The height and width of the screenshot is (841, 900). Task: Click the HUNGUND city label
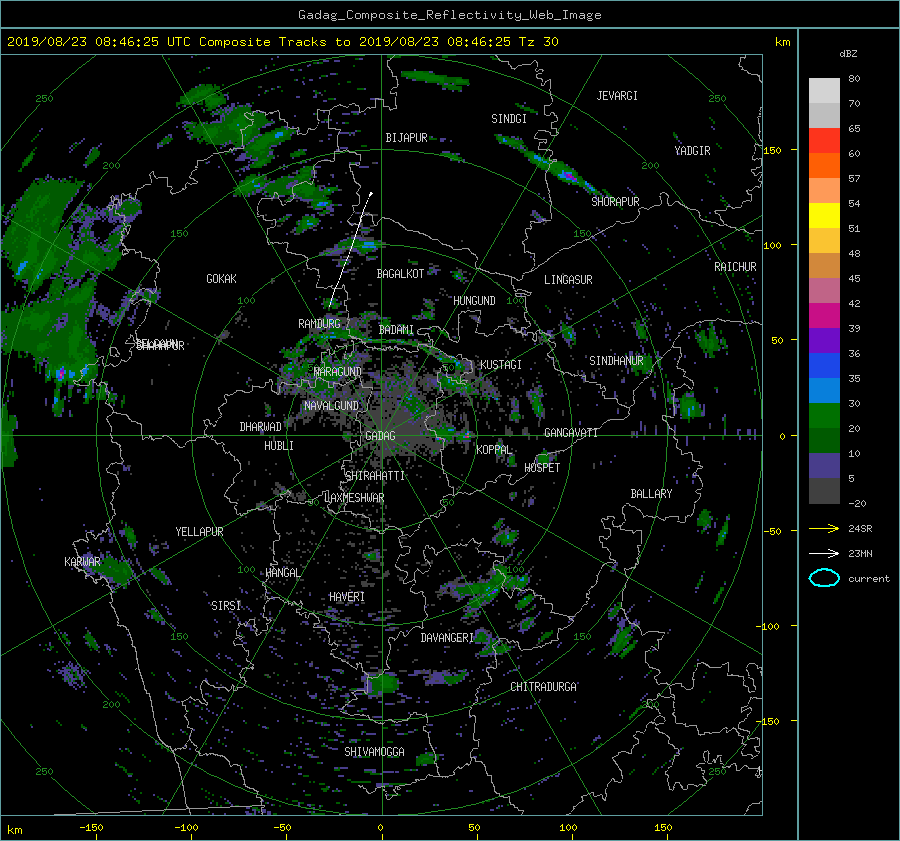pos(474,301)
